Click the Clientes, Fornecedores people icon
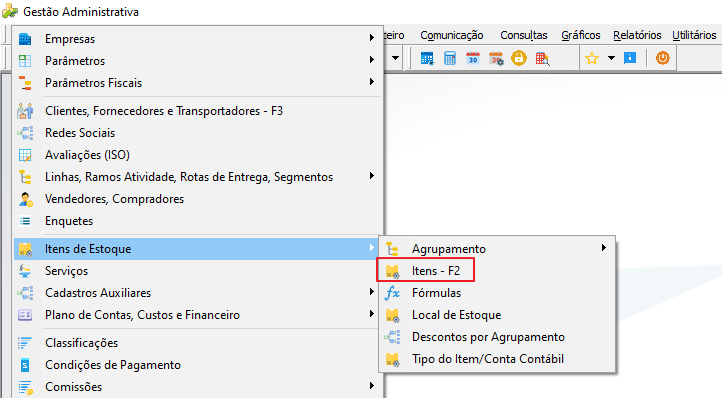This screenshot has width=722, height=398. click(25, 111)
